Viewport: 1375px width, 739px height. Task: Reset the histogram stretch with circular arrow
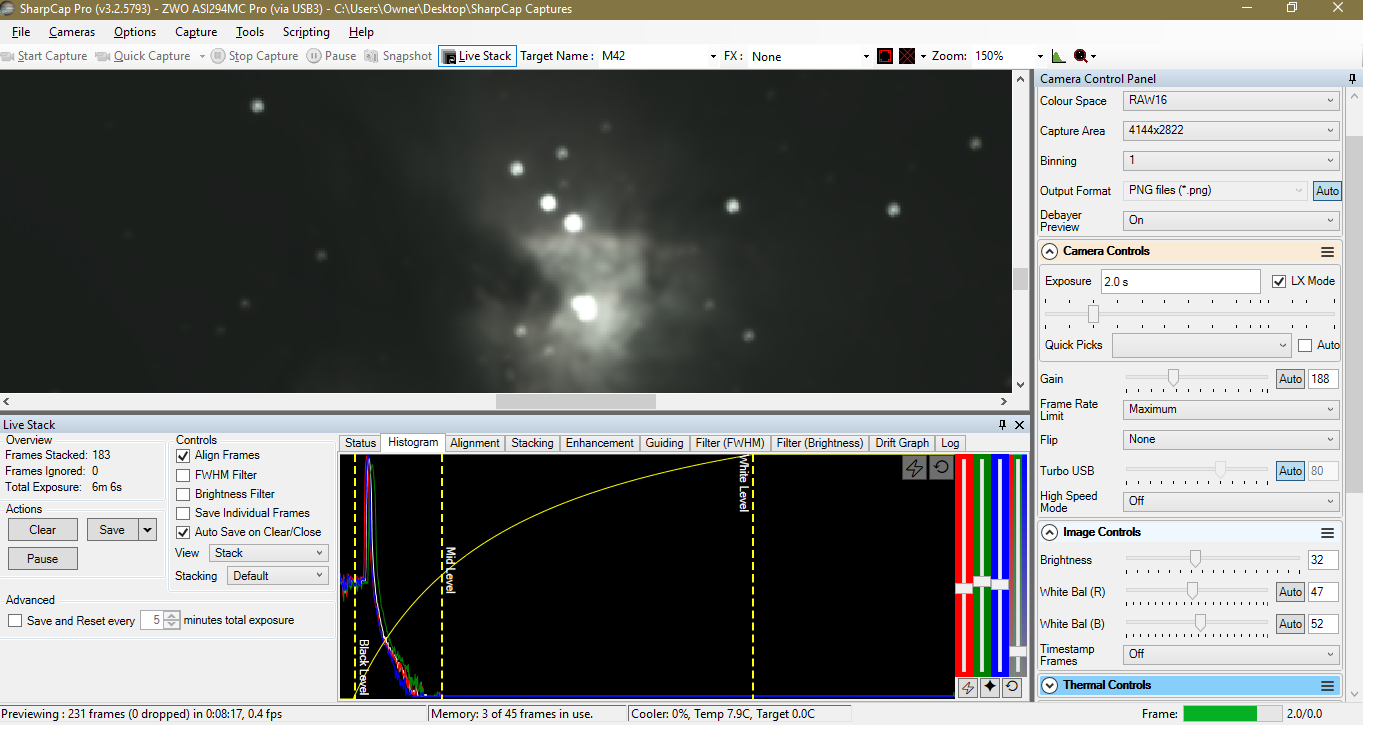pos(941,468)
